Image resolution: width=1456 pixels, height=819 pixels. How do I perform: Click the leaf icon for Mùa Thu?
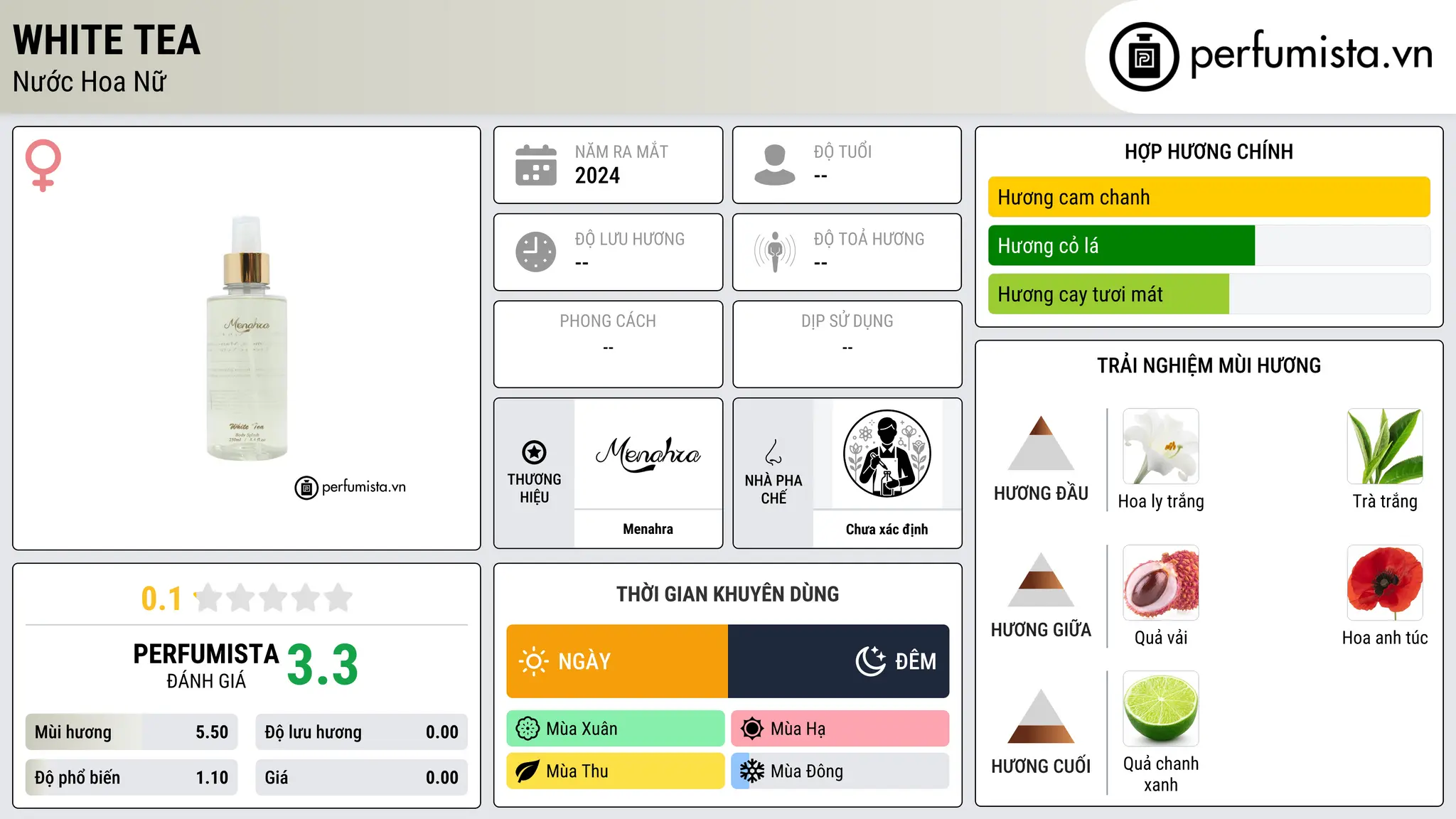coord(528,771)
